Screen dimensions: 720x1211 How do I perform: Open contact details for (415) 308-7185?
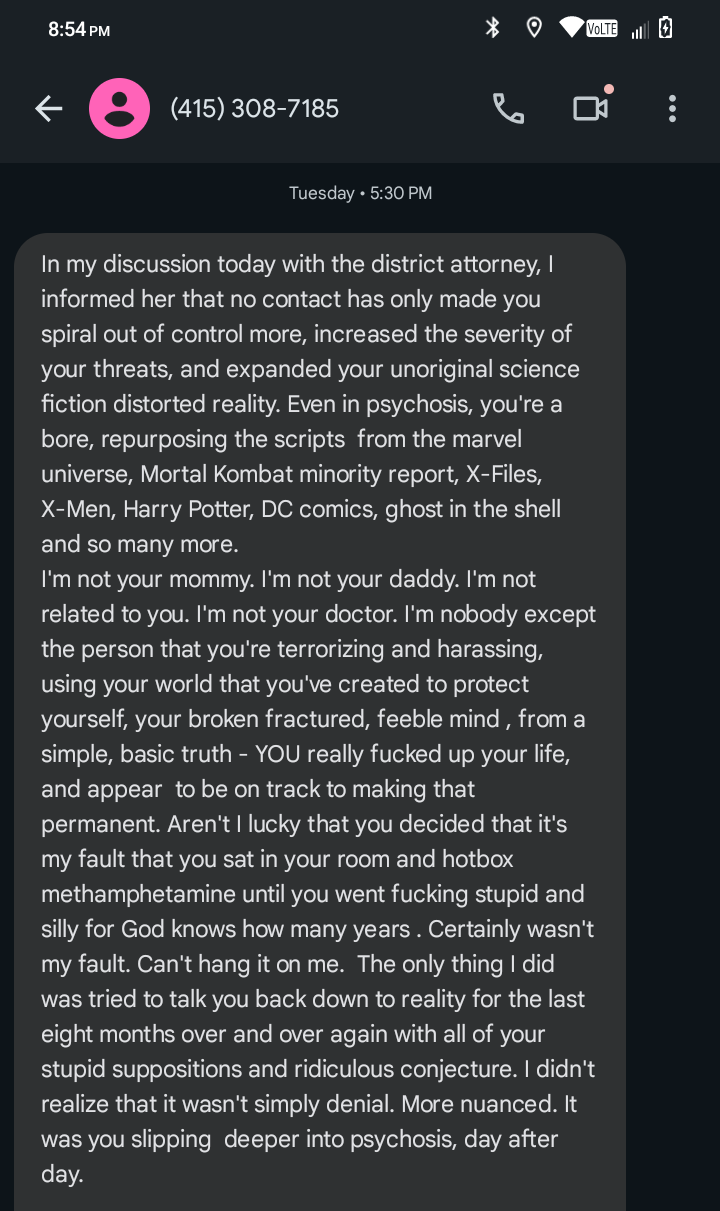pyautogui.click(x=255, y=109)
